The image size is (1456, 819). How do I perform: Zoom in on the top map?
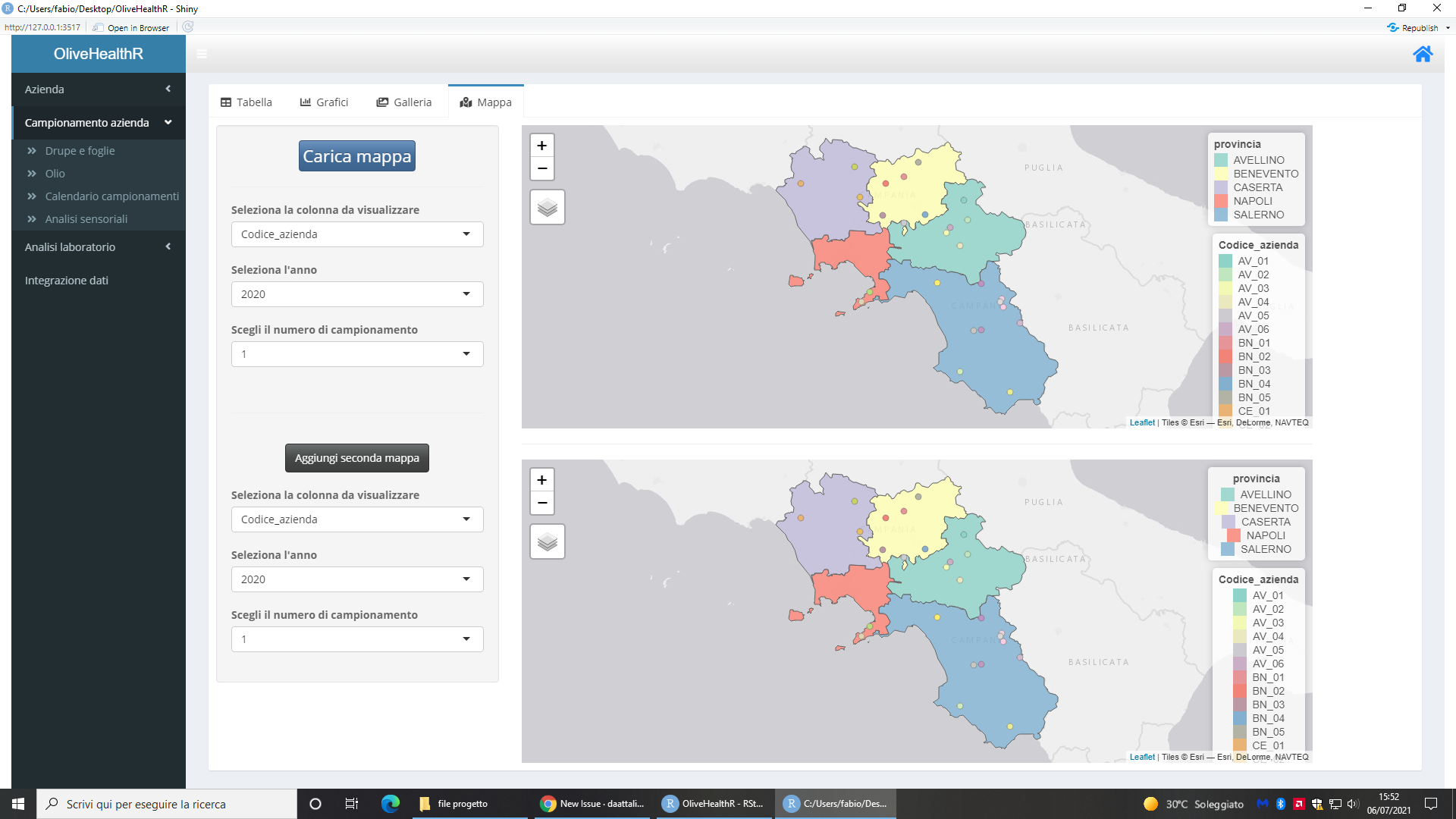(x=541, y=146)
